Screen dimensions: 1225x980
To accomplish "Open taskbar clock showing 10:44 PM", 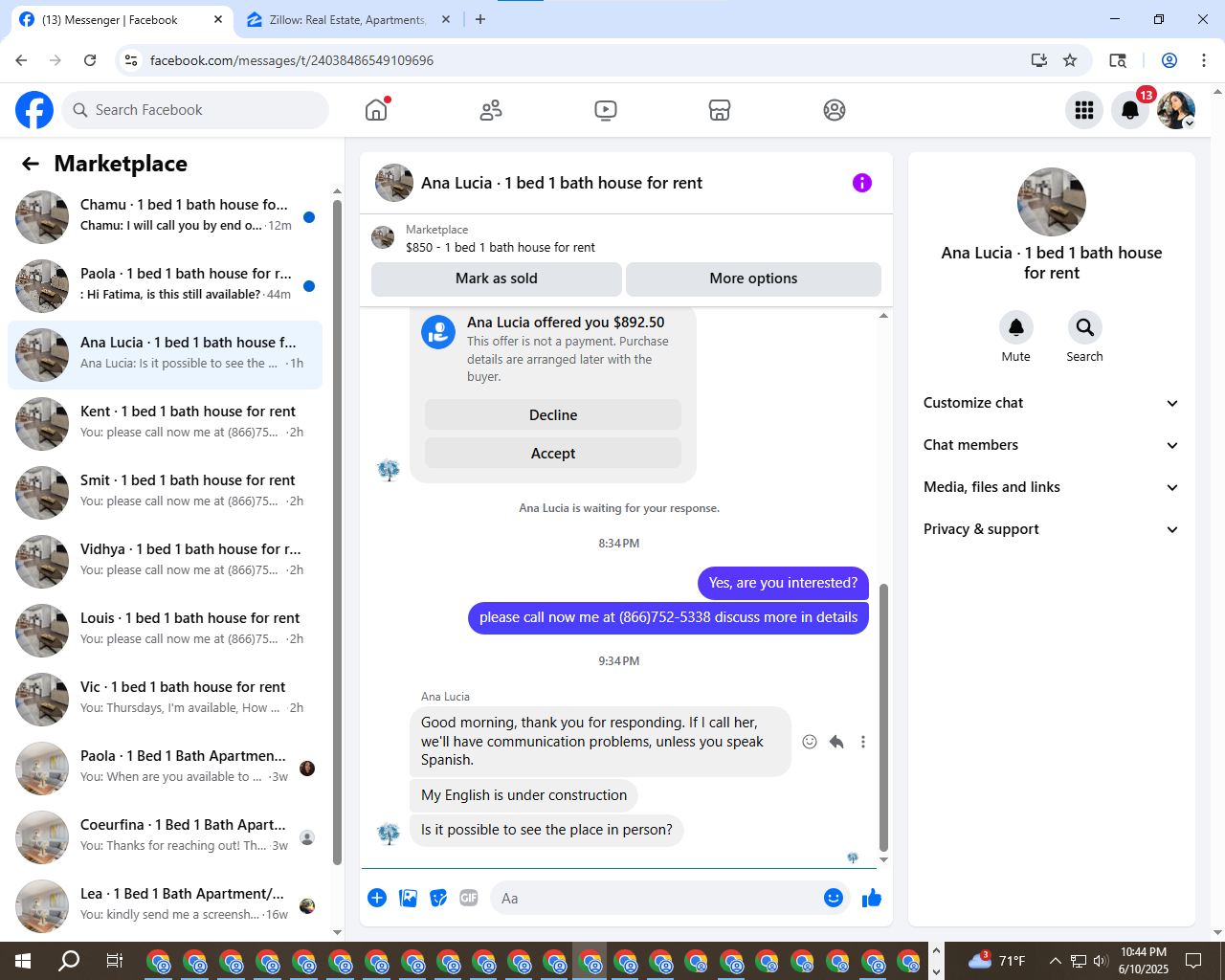I will 1144,961.
